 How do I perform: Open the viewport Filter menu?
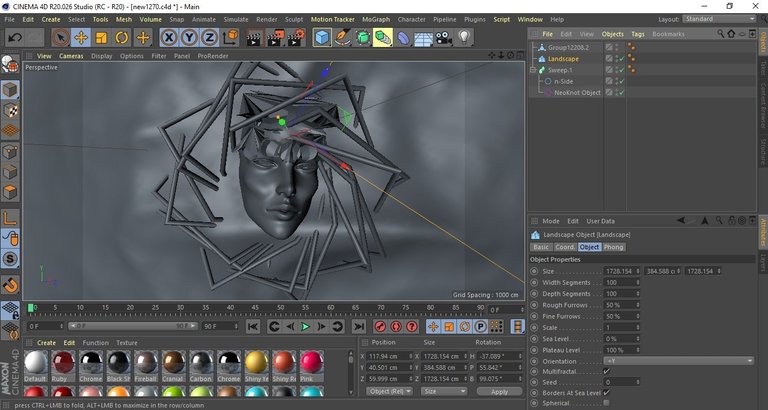159,56
